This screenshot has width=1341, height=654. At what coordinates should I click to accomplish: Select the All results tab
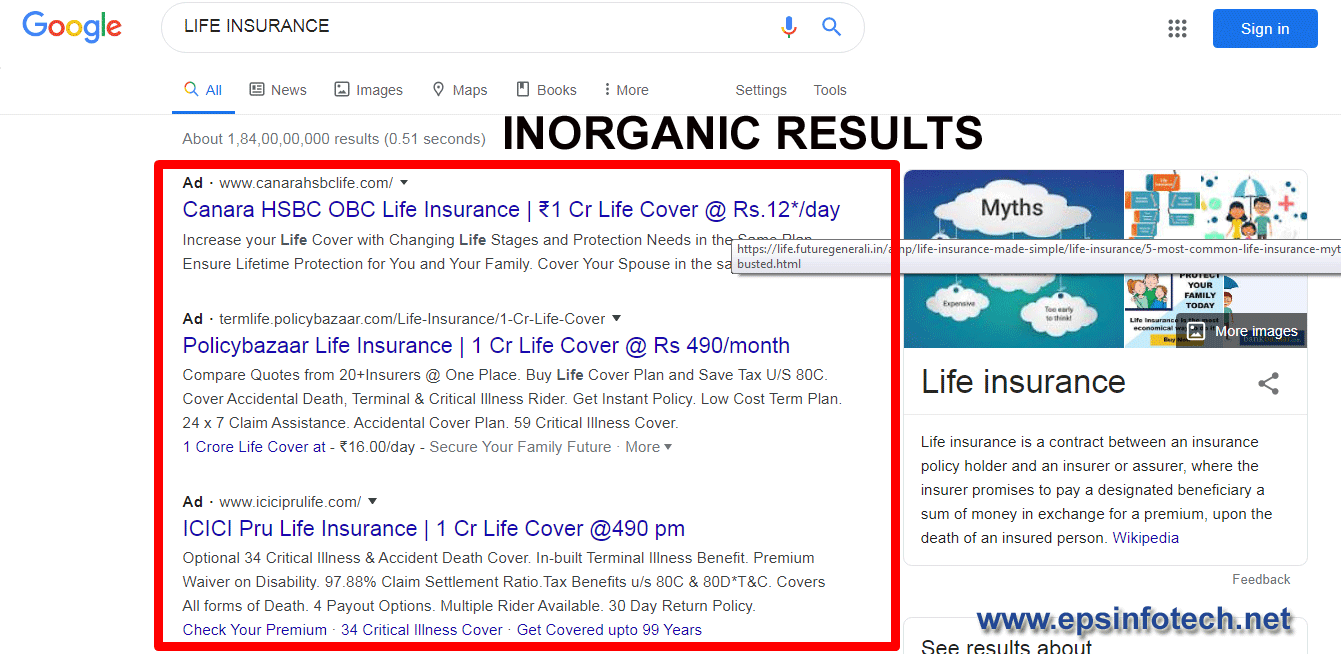(203, 90)
